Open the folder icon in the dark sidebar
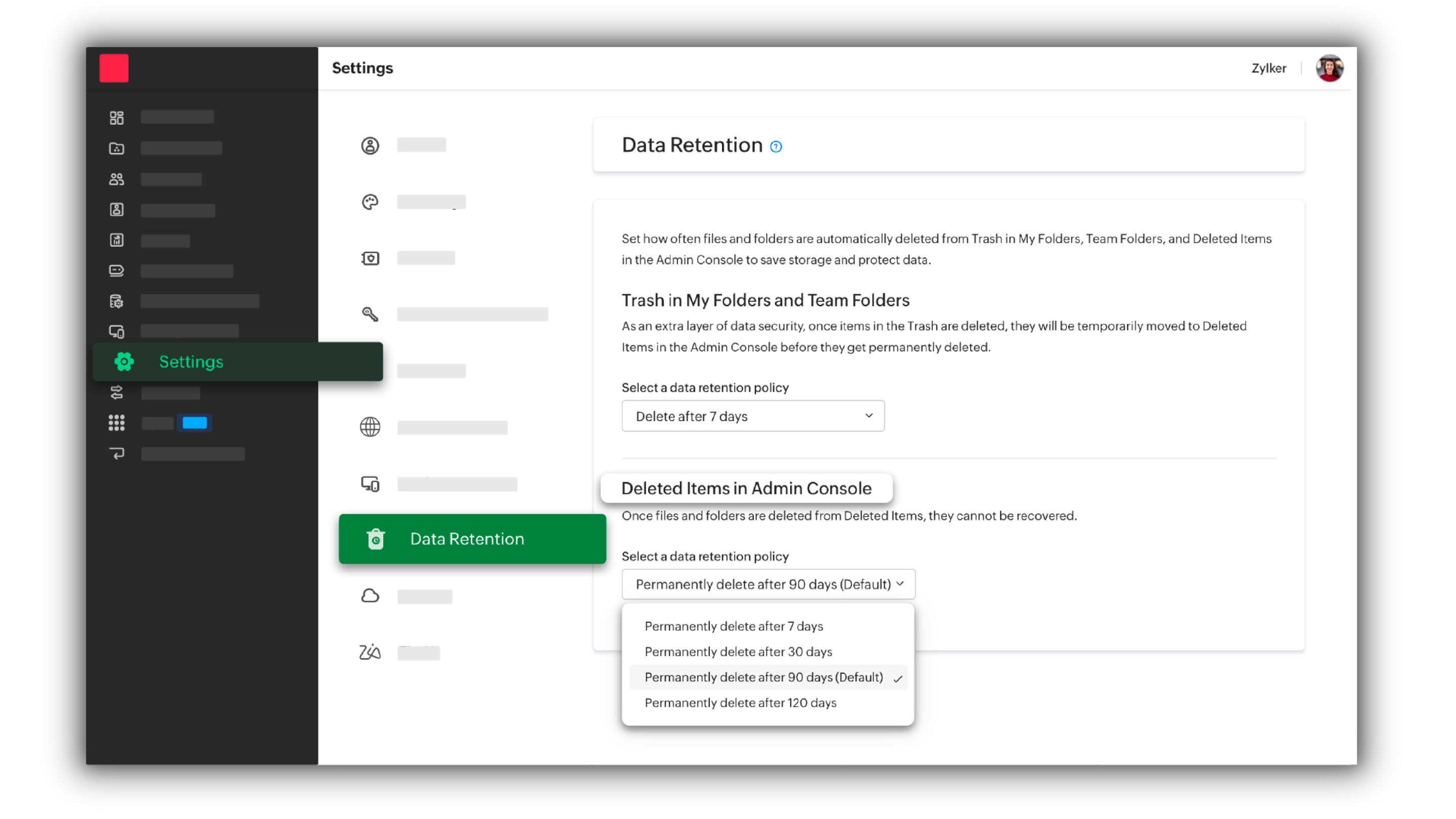 tap(116, 148)
